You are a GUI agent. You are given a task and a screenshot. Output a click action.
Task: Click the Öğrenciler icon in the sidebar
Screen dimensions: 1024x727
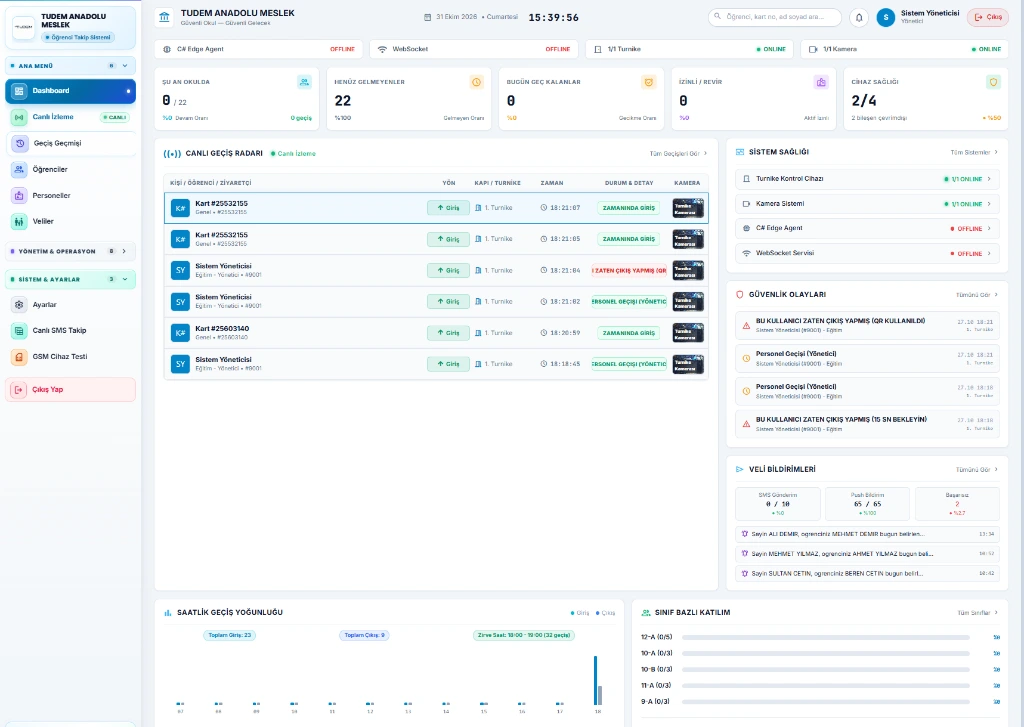19,169
